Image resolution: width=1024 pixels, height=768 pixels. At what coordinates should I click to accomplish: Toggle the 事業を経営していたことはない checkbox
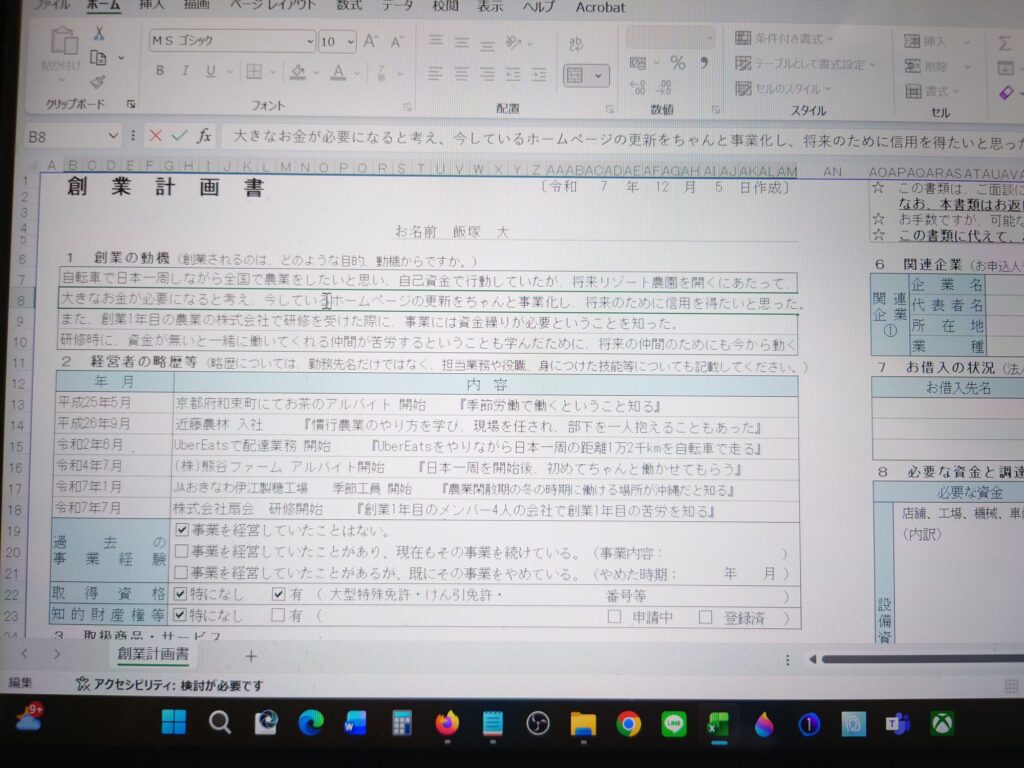[182, 530]
